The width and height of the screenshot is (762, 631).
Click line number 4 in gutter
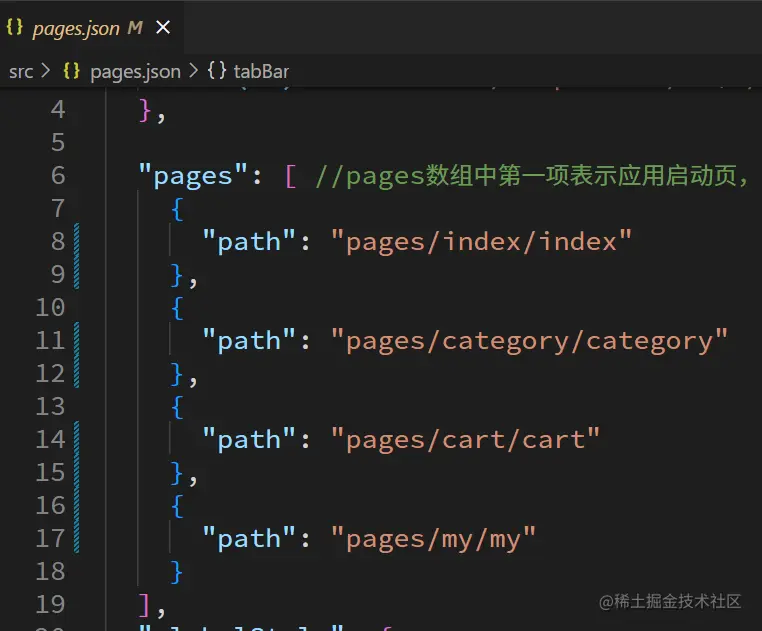tap(58, 109)
